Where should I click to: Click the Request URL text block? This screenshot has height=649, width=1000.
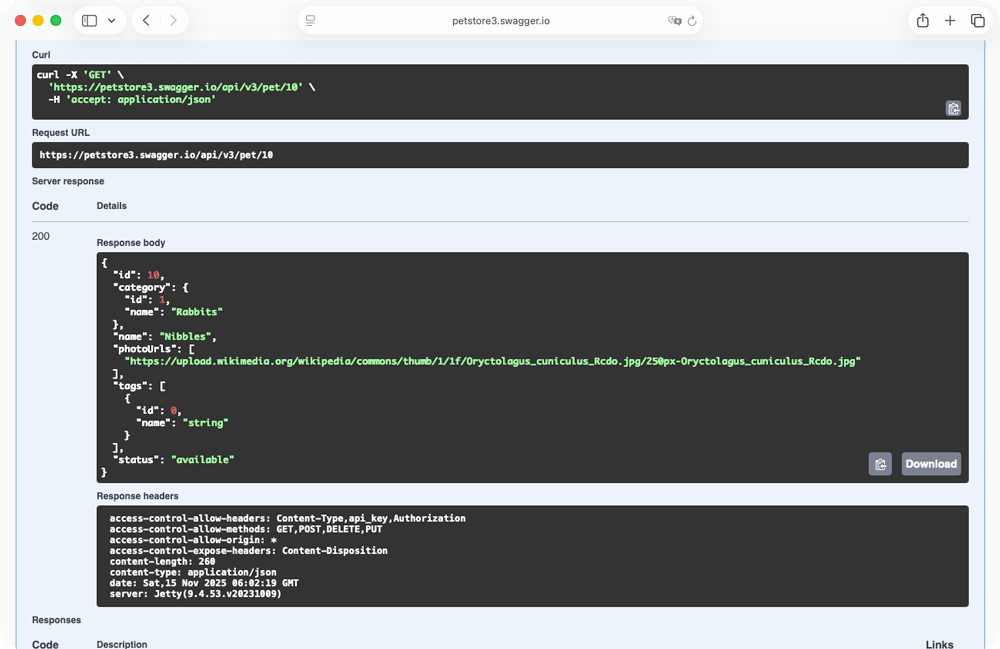click(156, 155)
